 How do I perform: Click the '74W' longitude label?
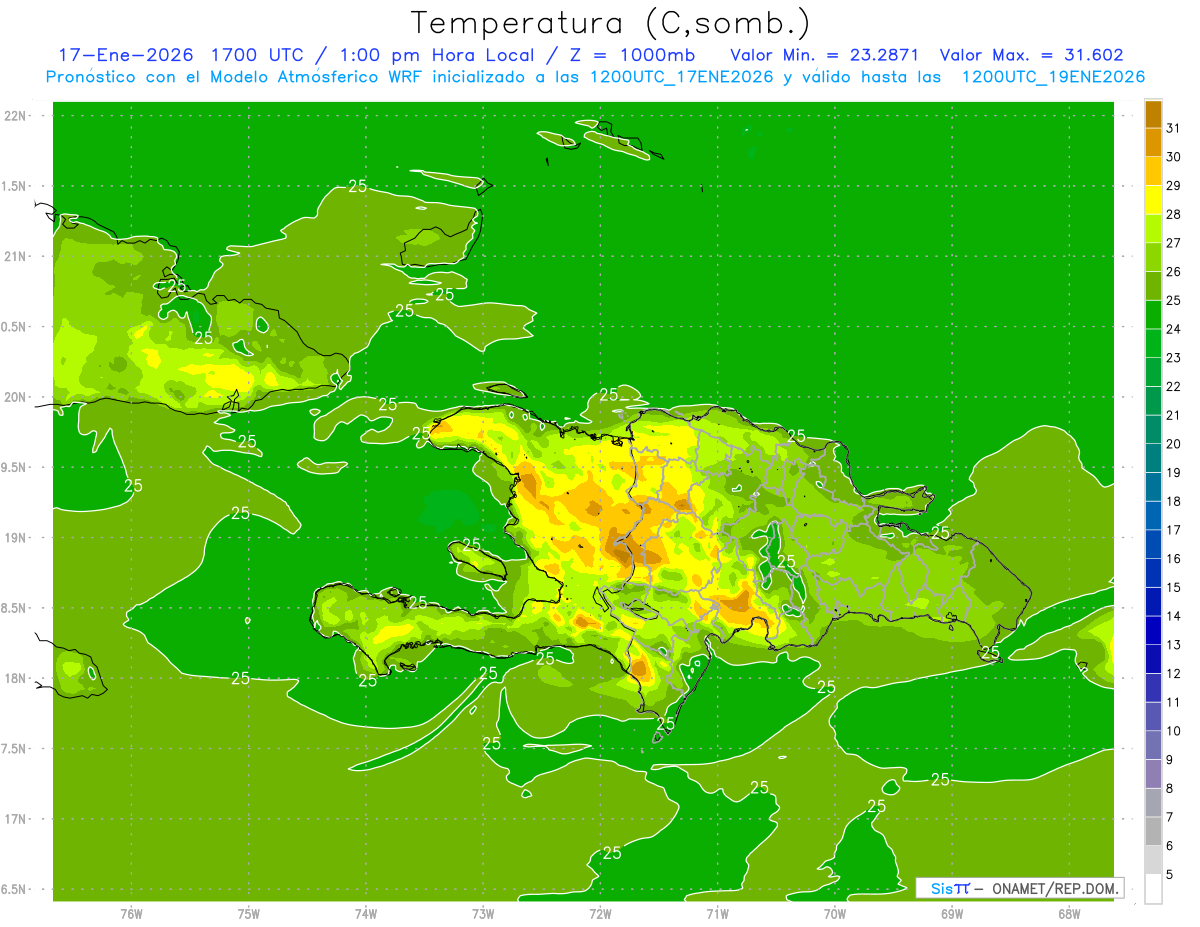(365, 914)
